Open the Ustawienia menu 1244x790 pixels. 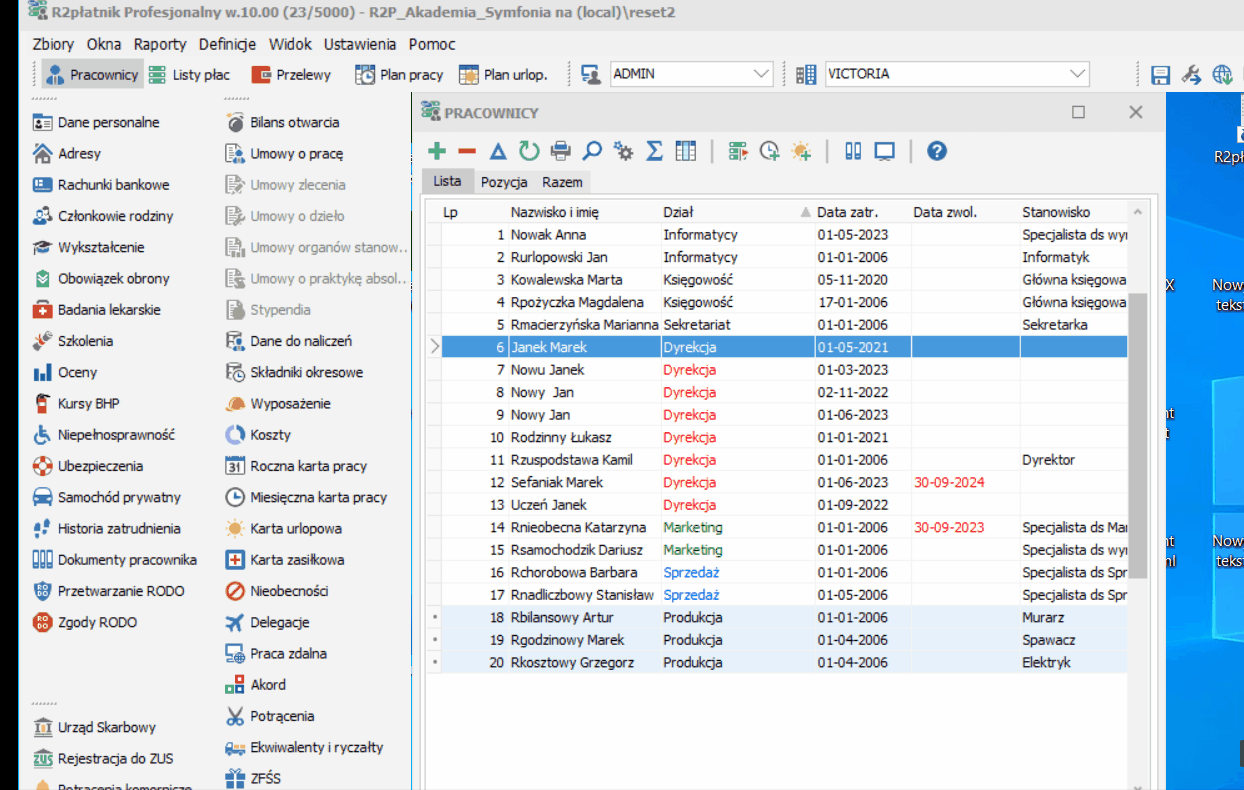[x=361, y=44]
